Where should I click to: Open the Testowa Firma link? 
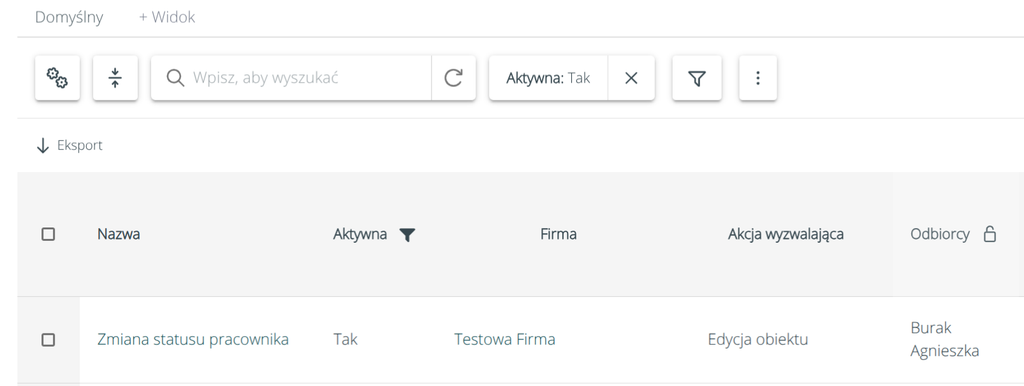click(505, 340)
